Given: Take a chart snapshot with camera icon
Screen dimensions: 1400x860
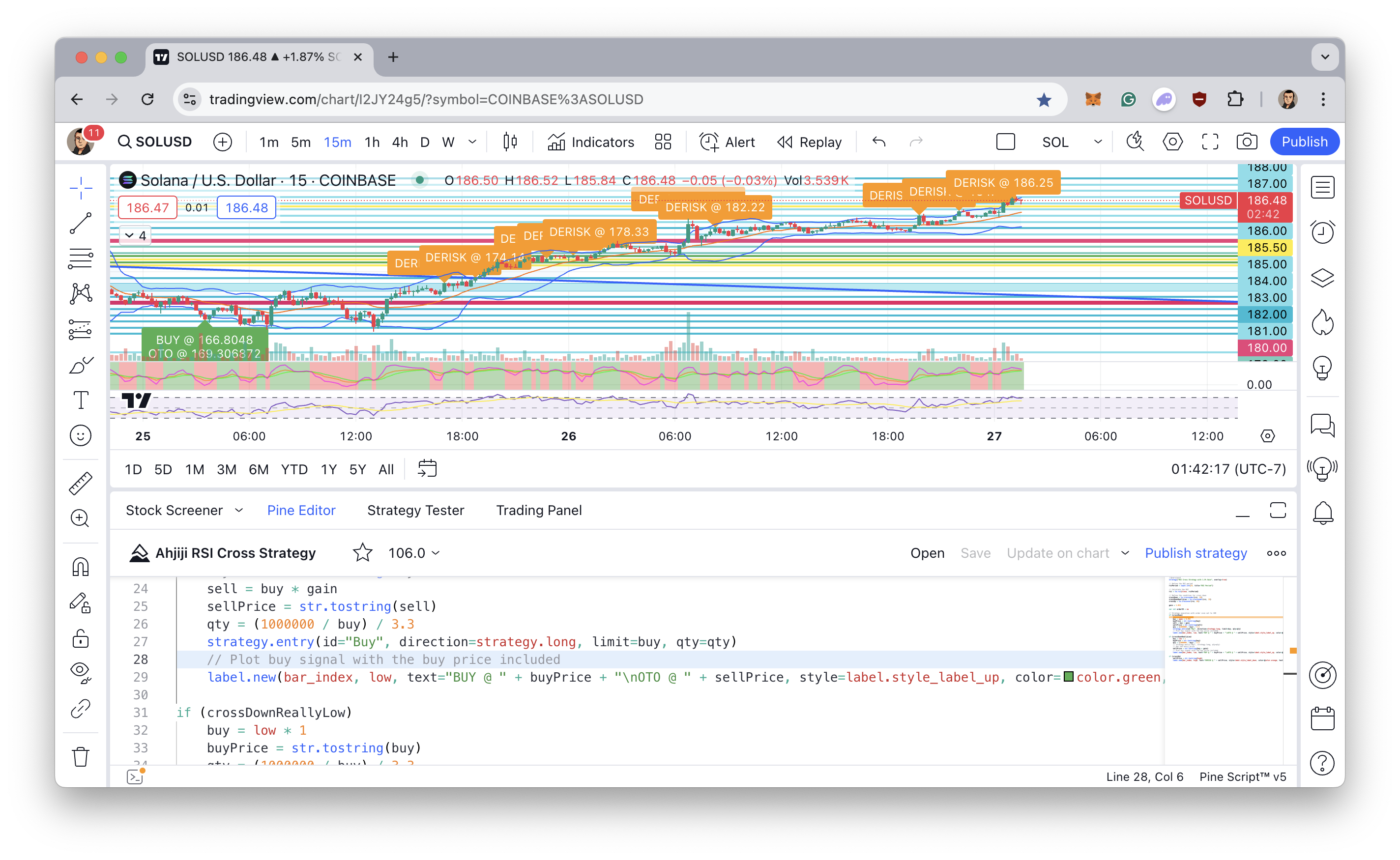Looking at the screenshot, I should click(x=1247, y=142).
